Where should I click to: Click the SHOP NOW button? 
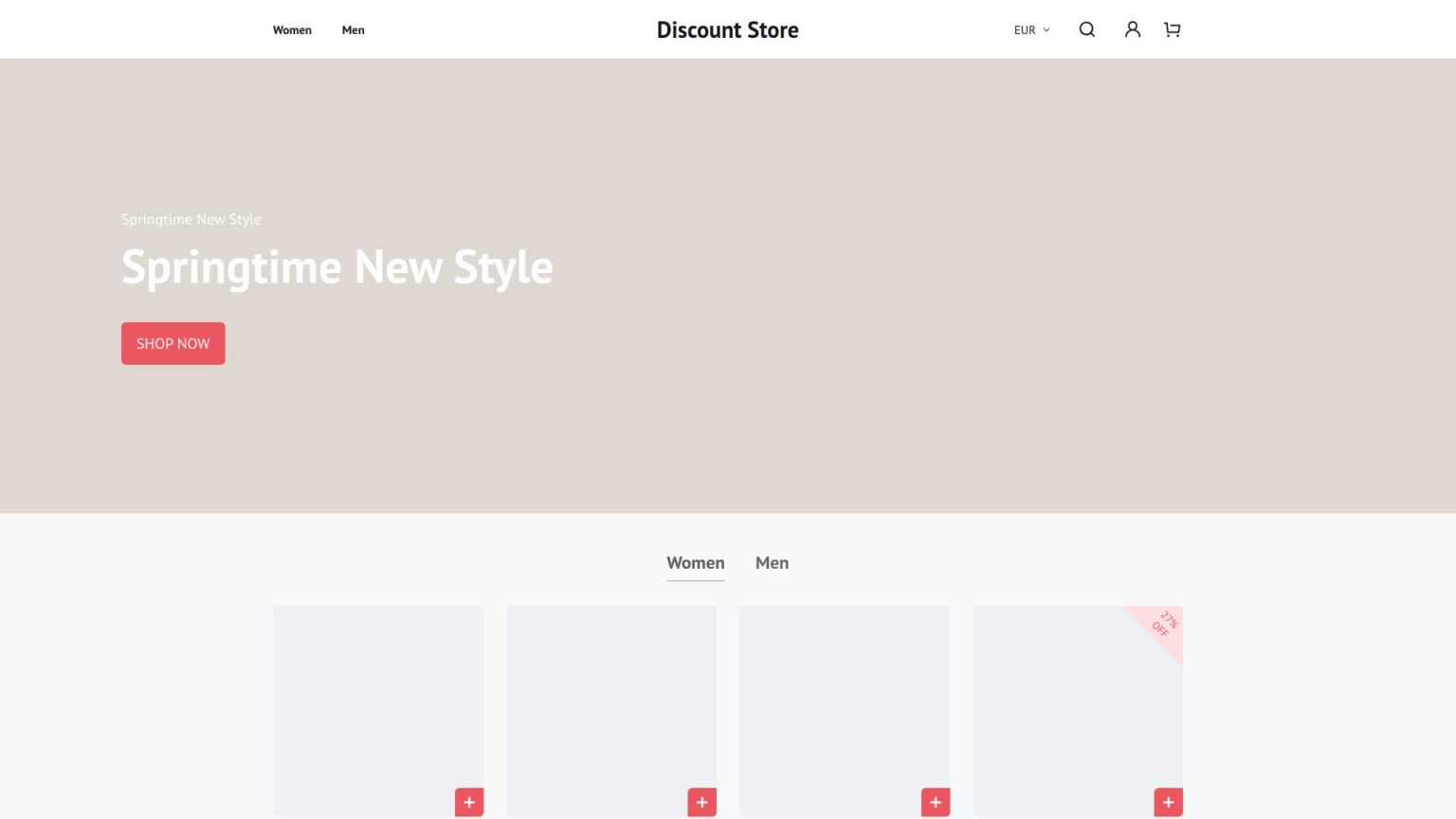point(173,343)
